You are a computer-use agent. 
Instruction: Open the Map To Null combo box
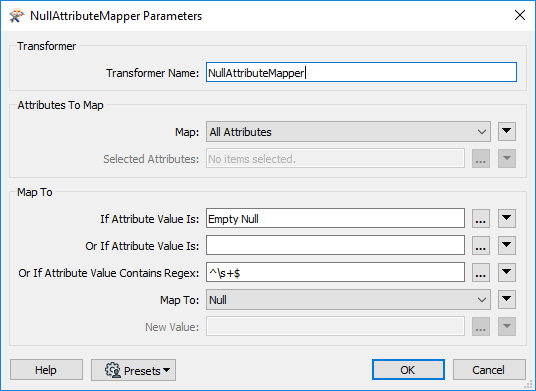coord(348,300)
